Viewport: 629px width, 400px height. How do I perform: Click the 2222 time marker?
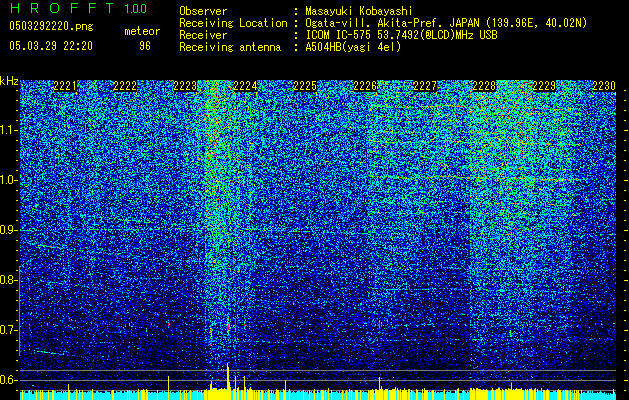[125, 86]
